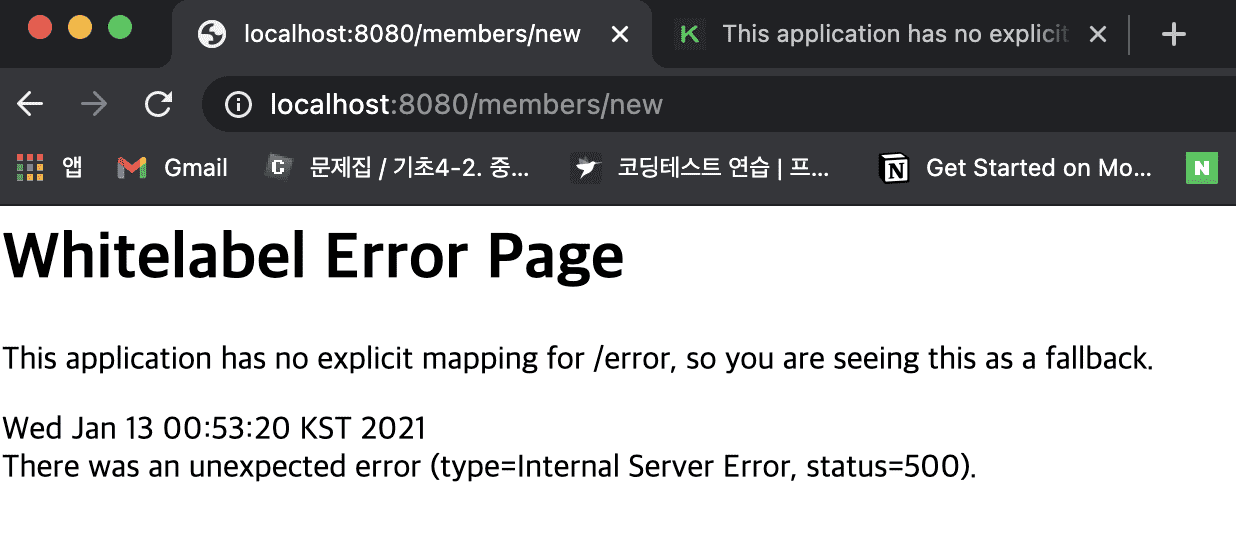
Task: Click the yellow minimize window button
Action: (80, 27)
